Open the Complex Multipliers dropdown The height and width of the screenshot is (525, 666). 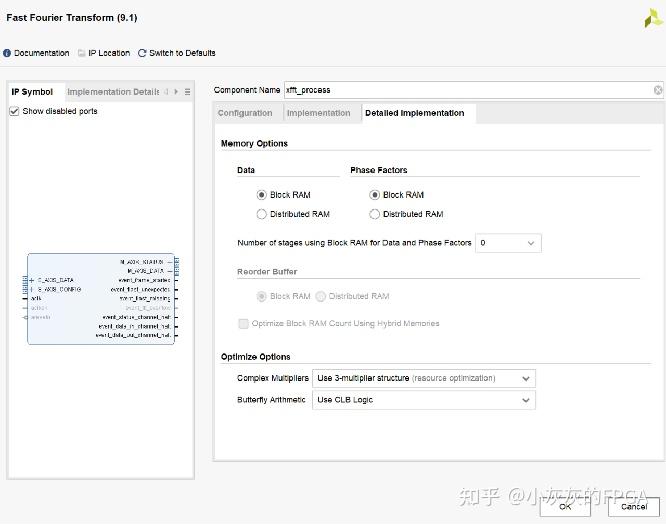425,378
